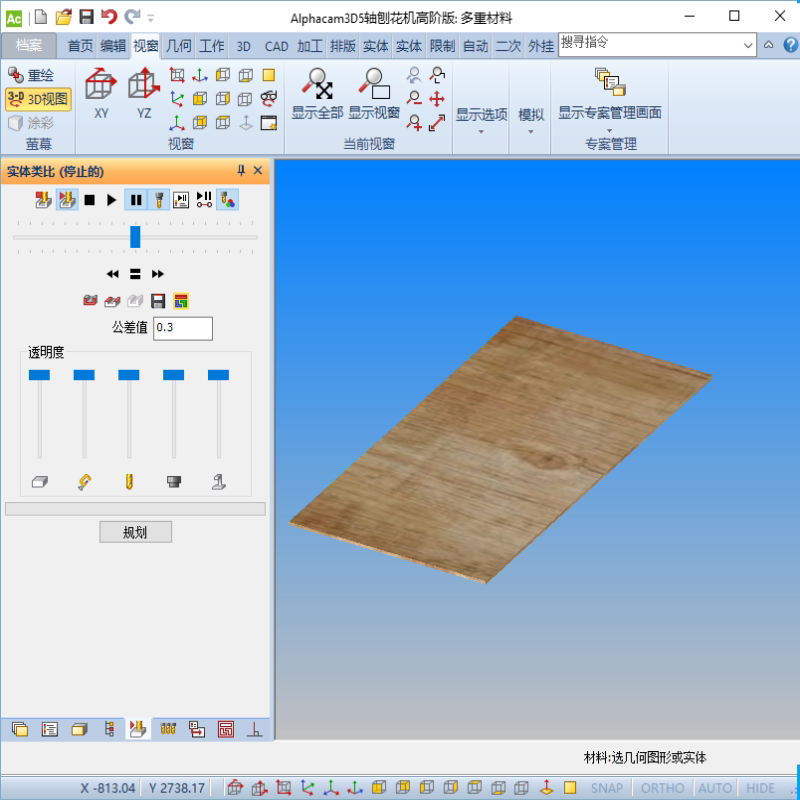800x800 pixels.
Task: Click the step-by-operation play icon
Action: click(x=181, y=199)
